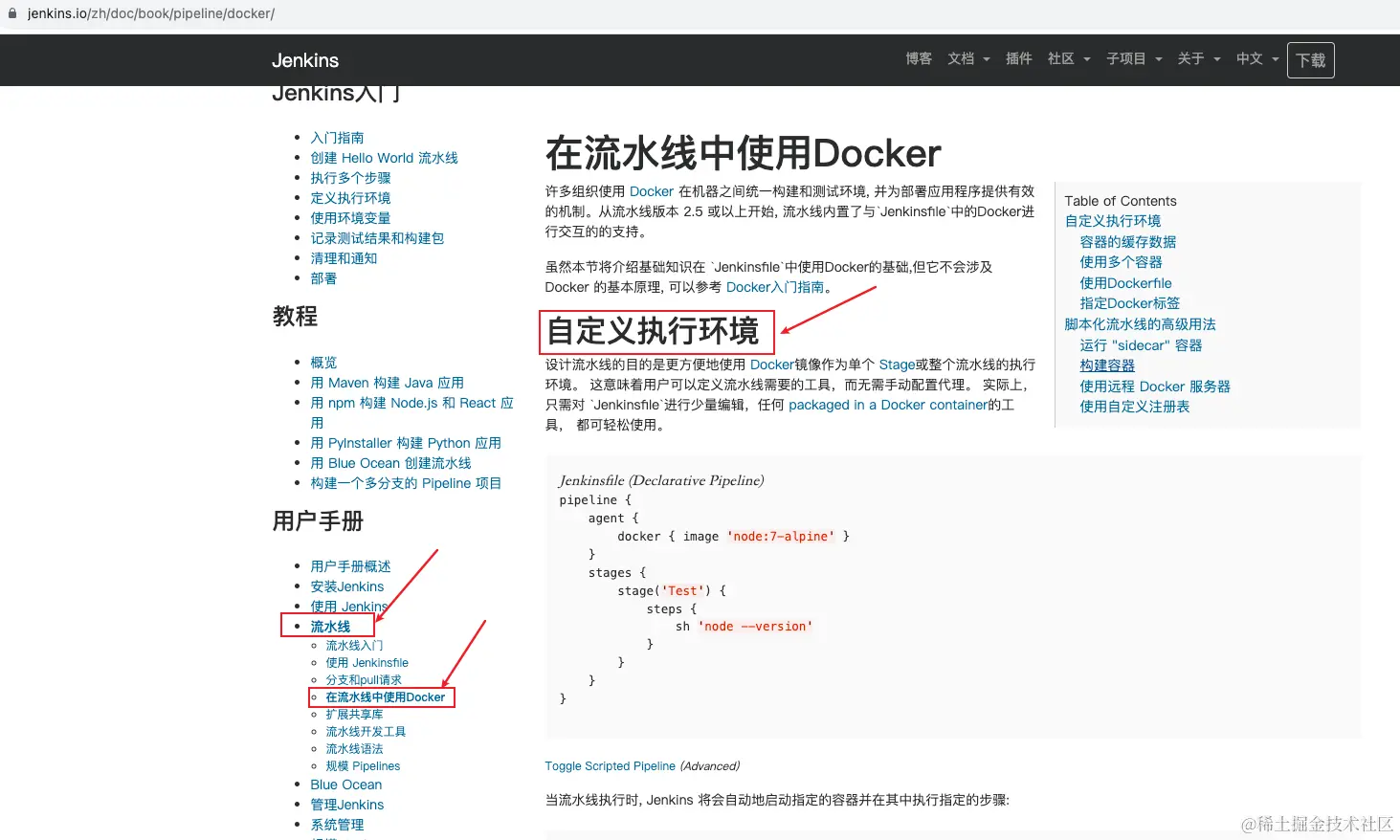Viewport: 1400px width, 840px height.
Task: Select 在流水线中使用Docker in the sidebar
Action: [386, 697]
